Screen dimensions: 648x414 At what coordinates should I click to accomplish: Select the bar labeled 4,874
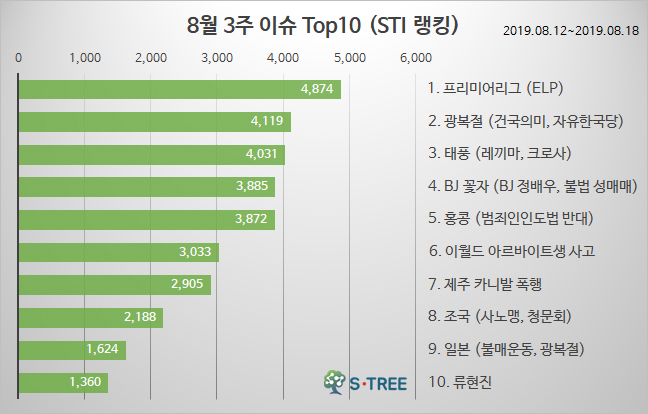coord(180,89)
